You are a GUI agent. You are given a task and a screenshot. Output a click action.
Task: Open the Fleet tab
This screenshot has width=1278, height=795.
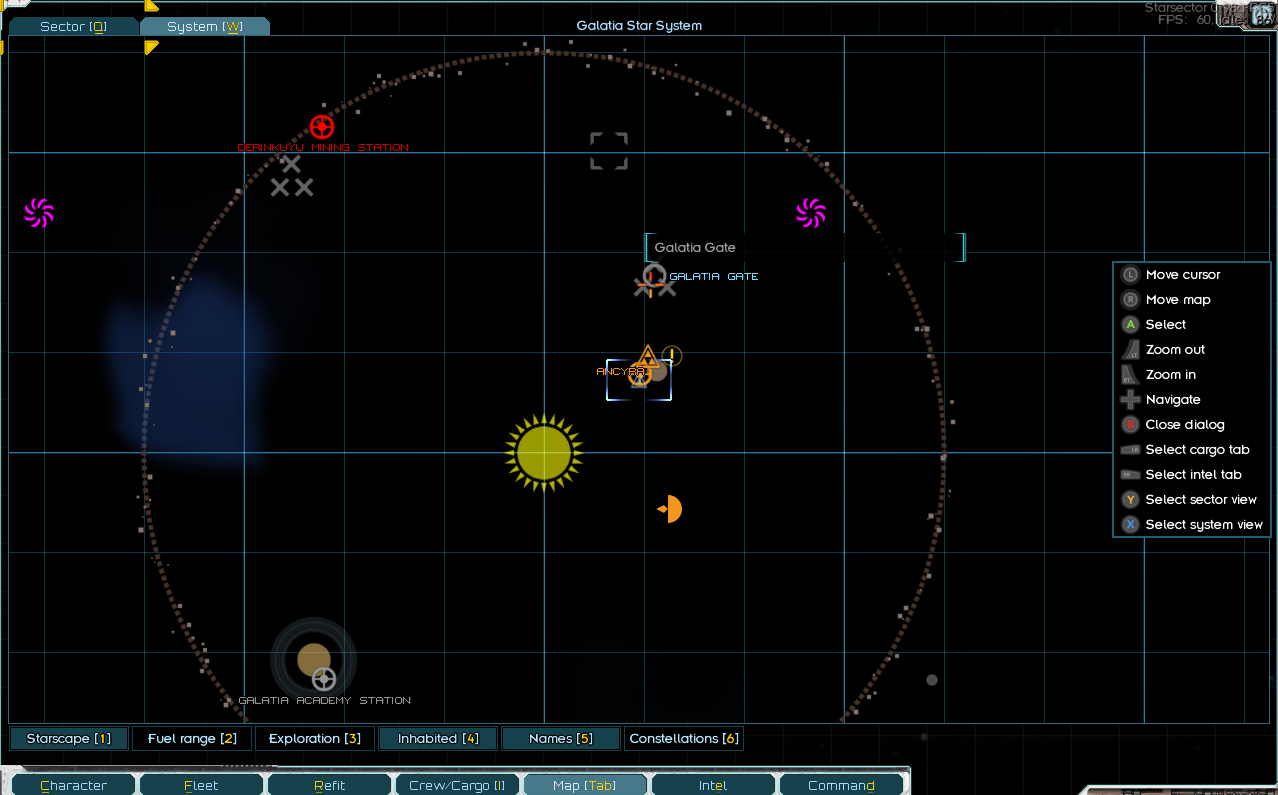coord(201,785)
